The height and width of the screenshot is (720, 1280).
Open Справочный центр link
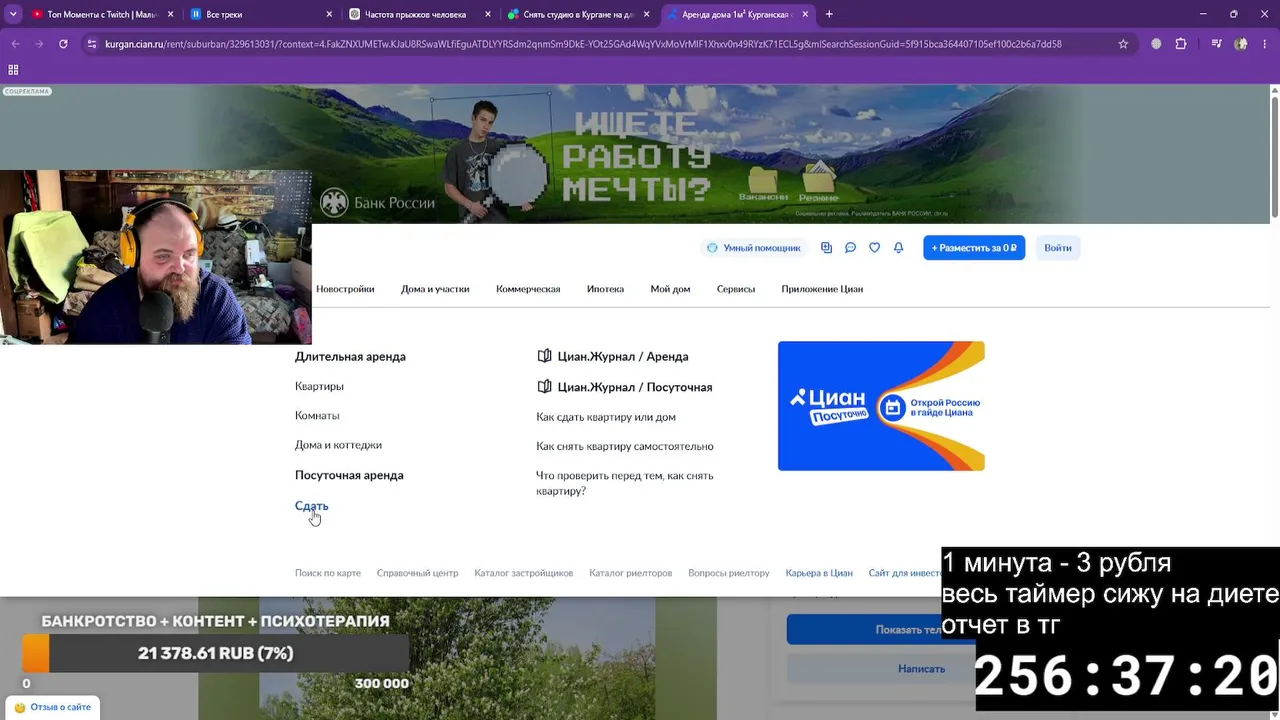point(417,573)
